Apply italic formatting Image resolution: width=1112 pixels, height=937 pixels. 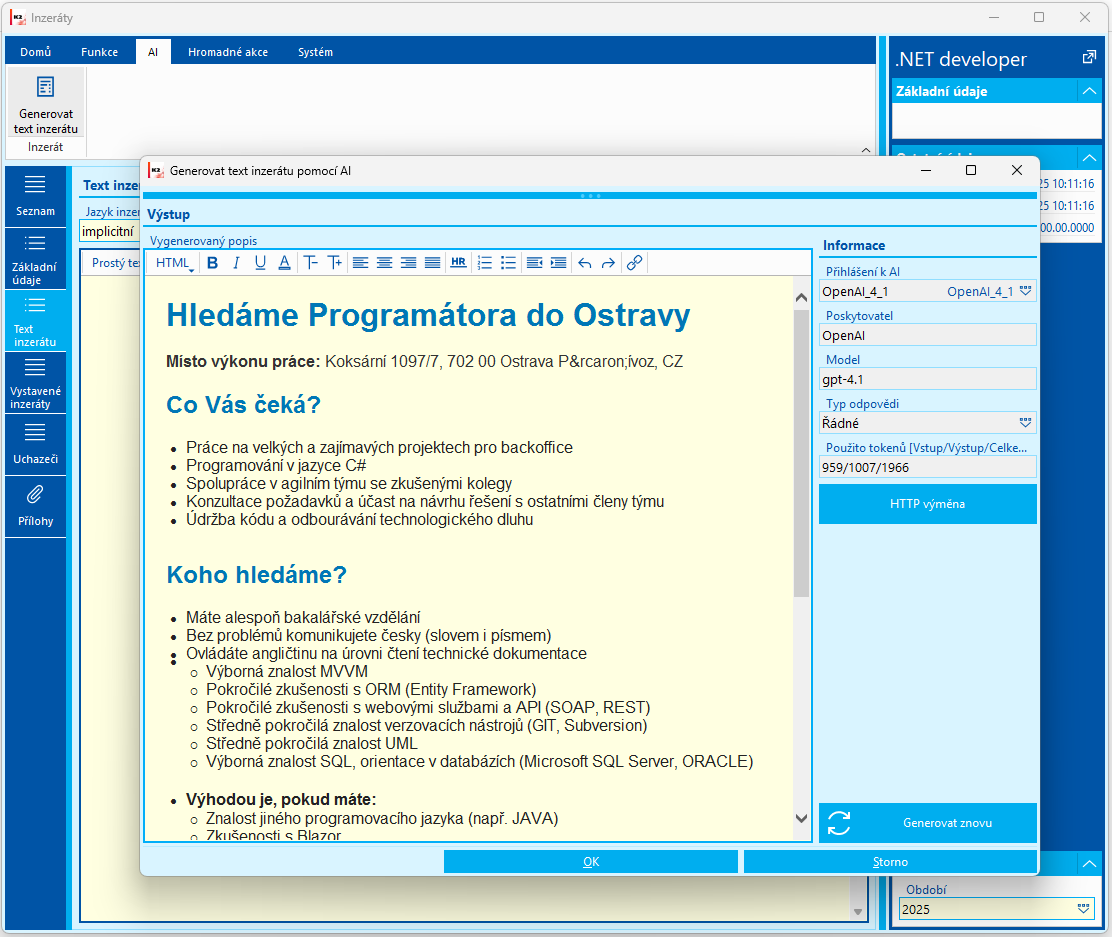(236, 263)
